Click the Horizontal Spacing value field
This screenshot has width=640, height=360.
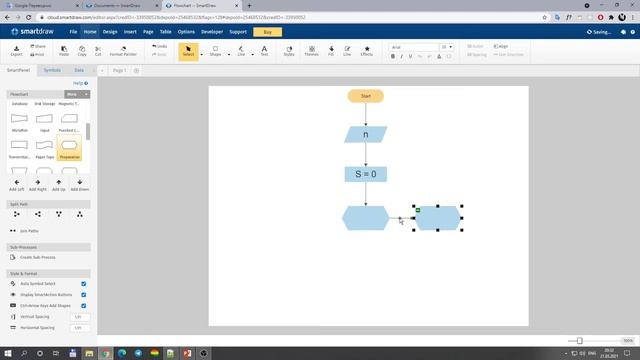[x=80, y=328]
